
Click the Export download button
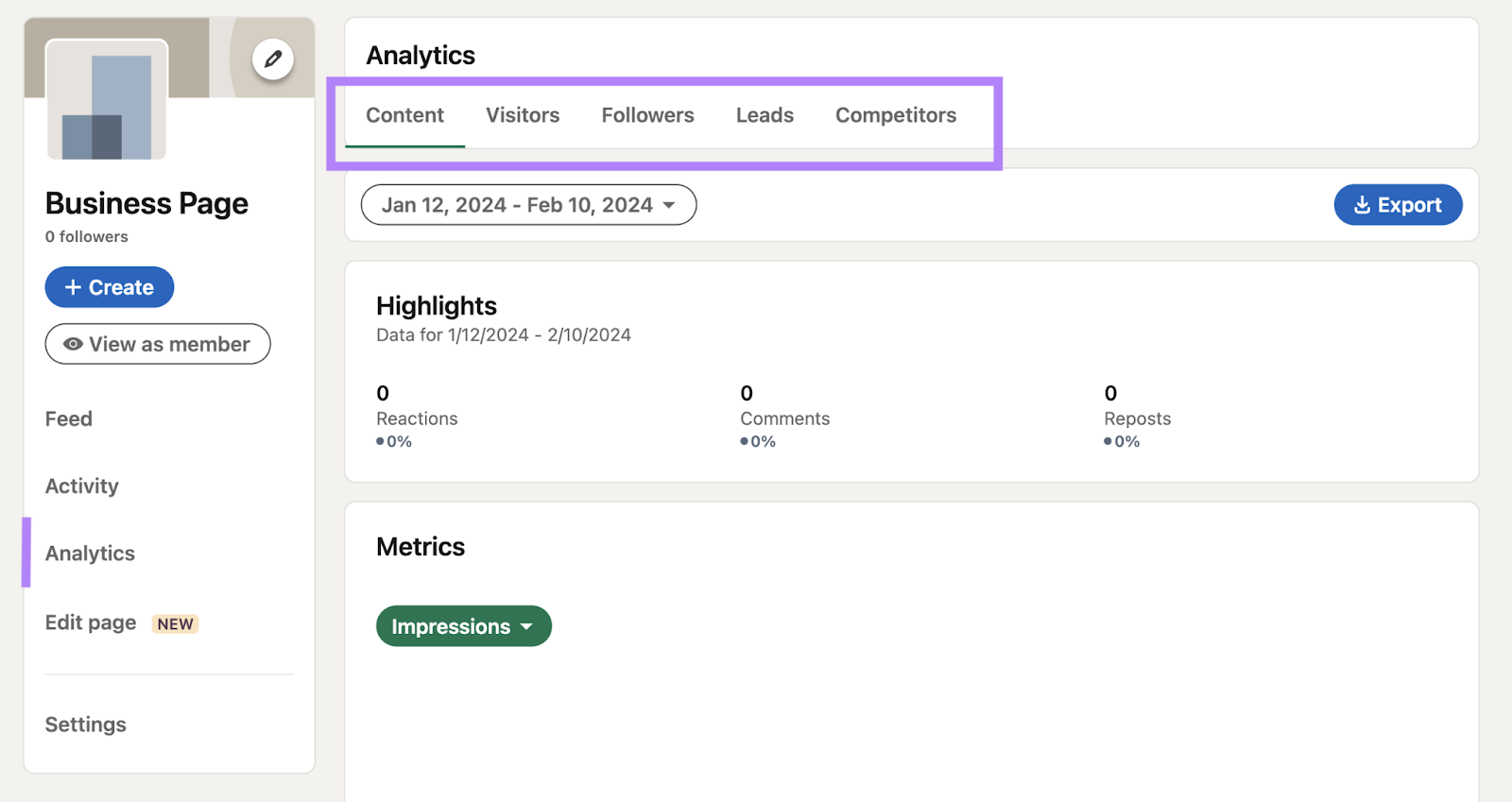[x=1398, y=205]
